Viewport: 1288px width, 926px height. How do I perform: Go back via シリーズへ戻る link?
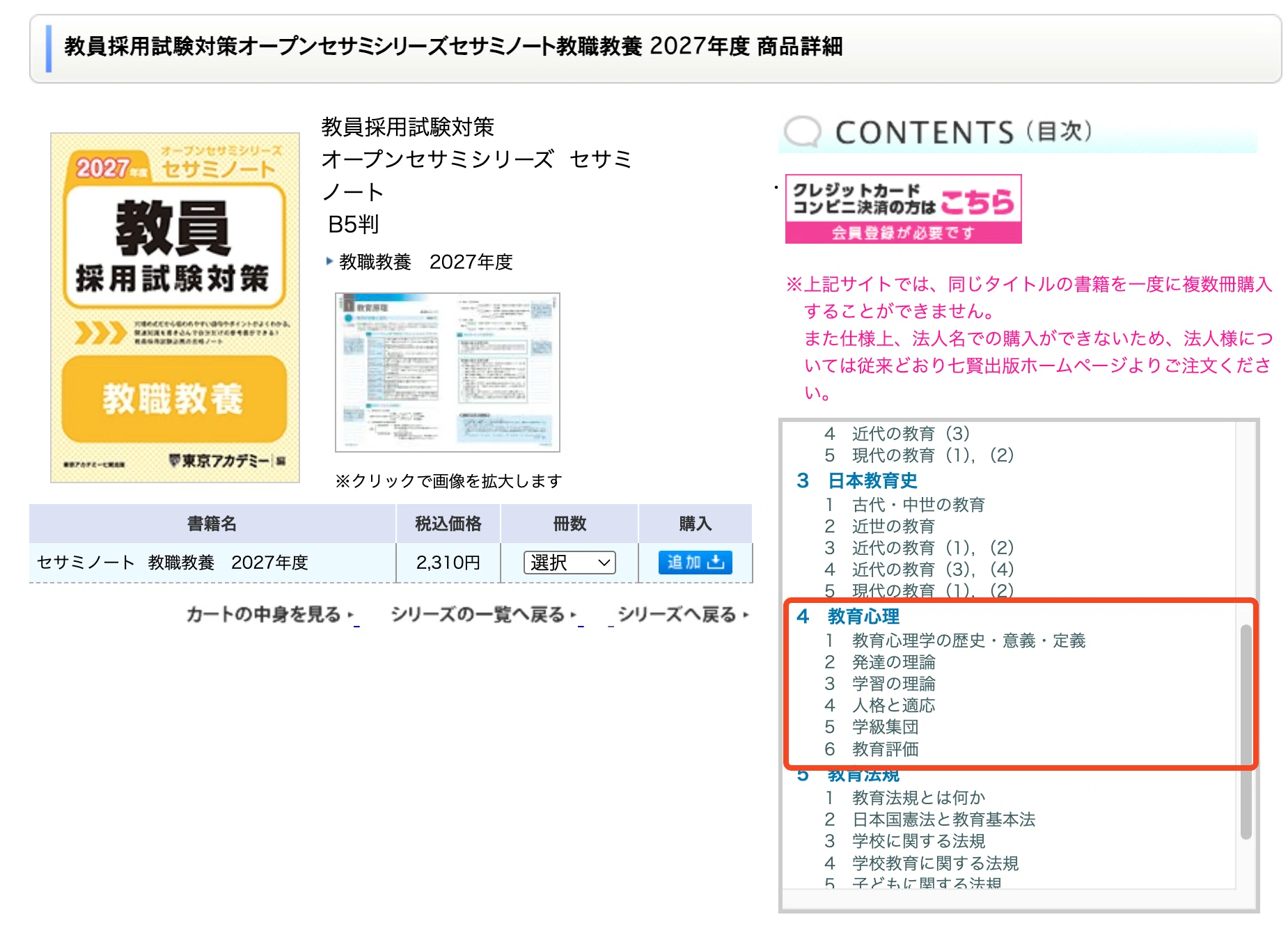[683, 615]
